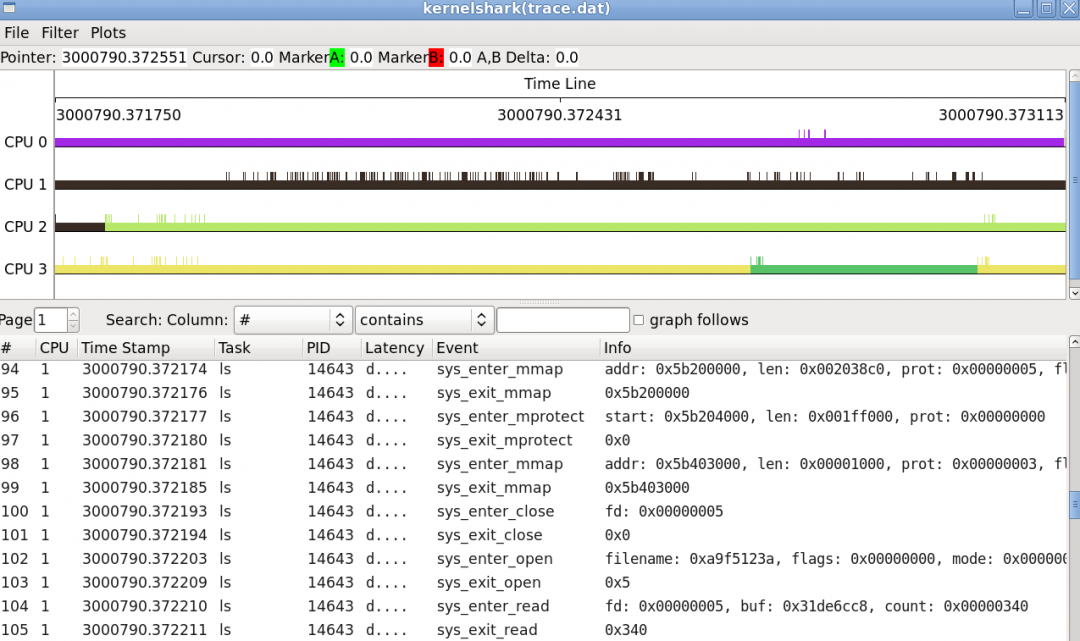Open the Plots menu
1080x641 pixels.
[x=107, y=32]
